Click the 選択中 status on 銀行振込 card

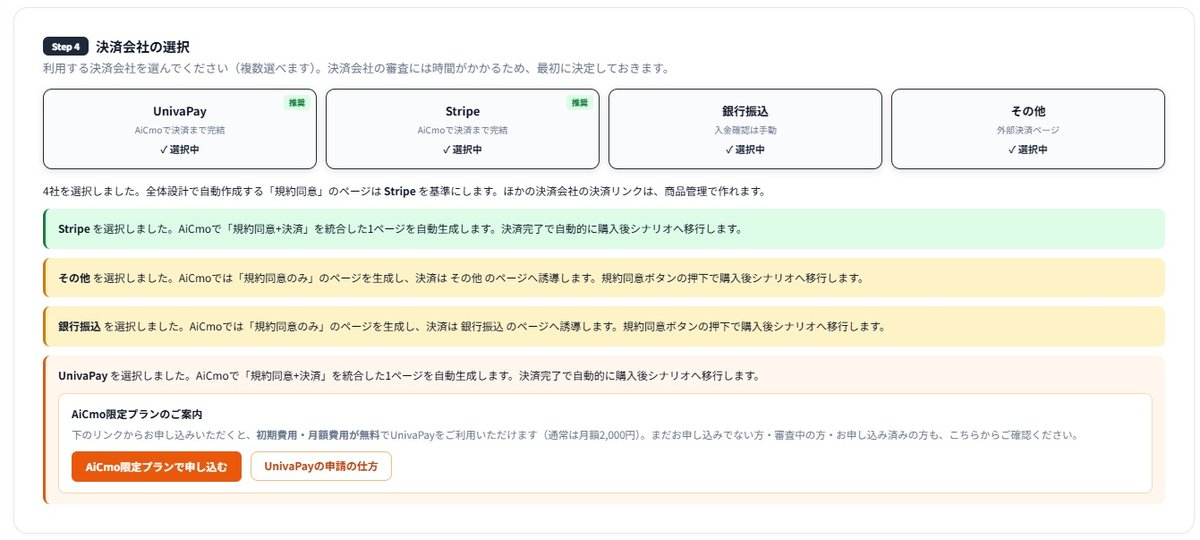(x=745, y=150)
